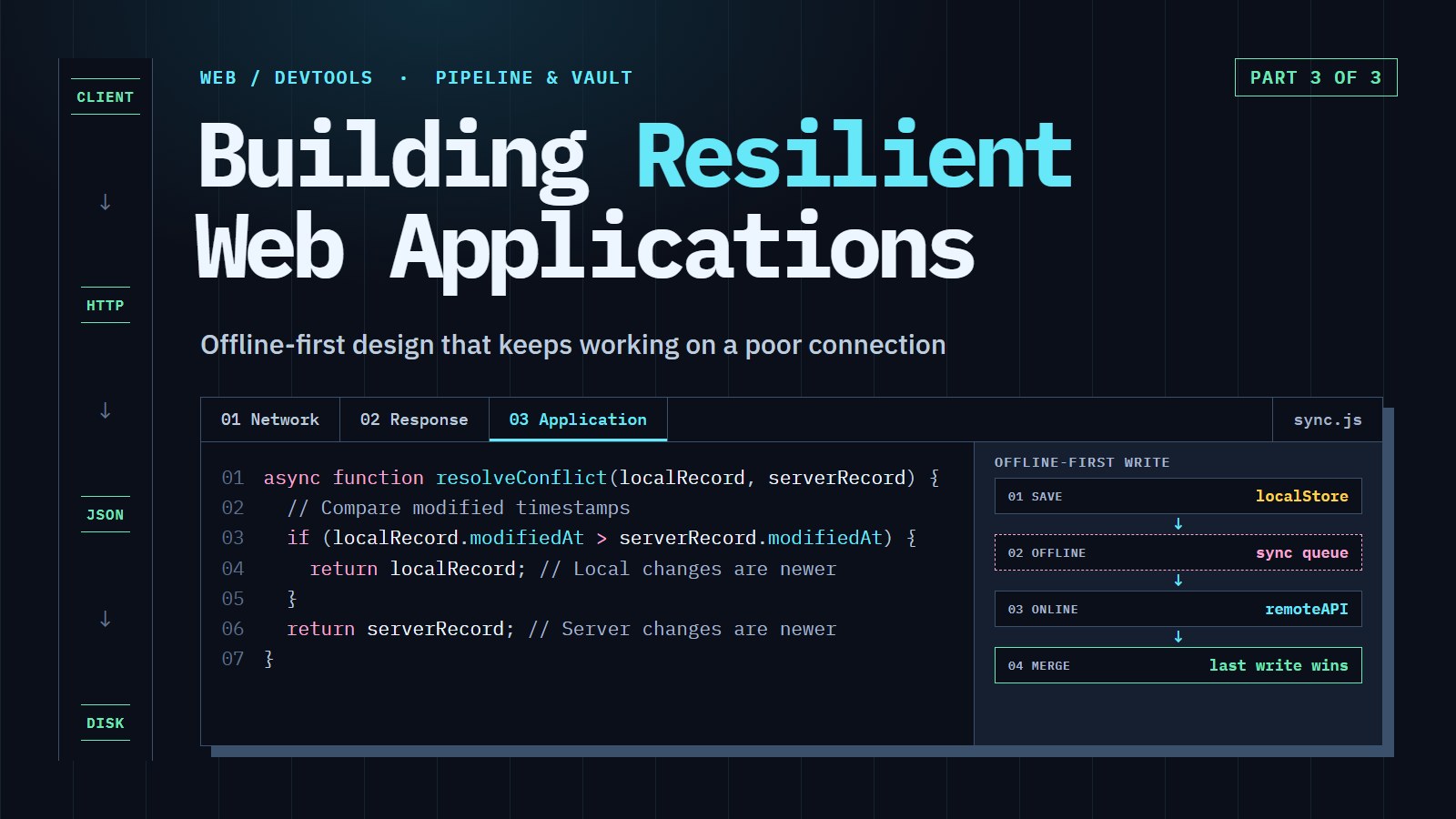Click the arrow below the ONLINE step
The width and height of the screenshot is (1456, 819).
click(x=1178, y=637)
